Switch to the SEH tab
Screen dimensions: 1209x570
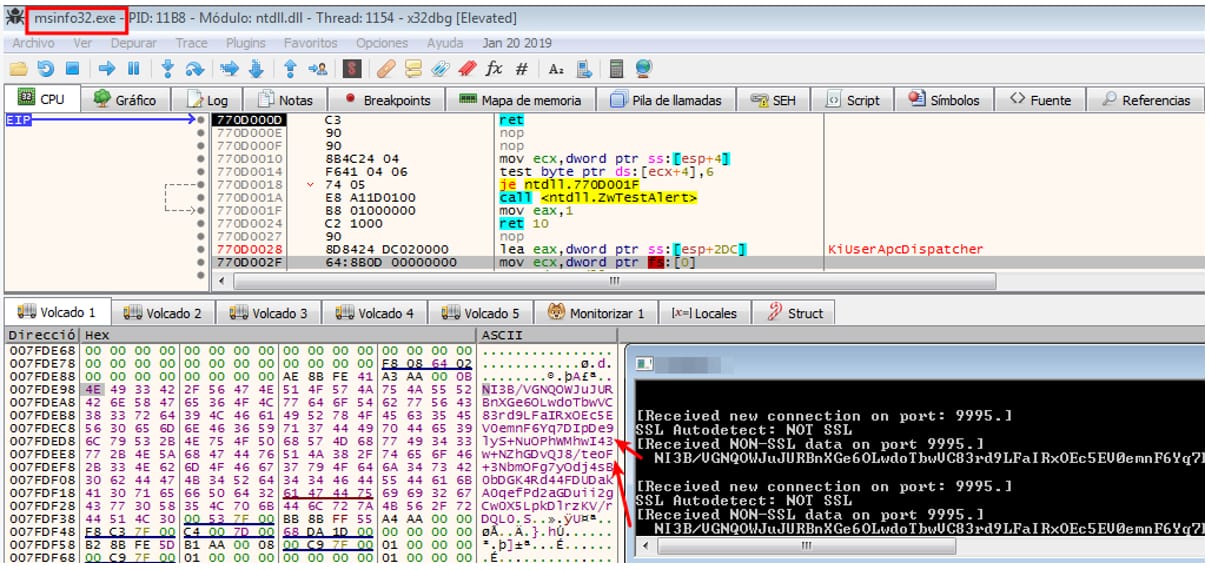point(774,100)
